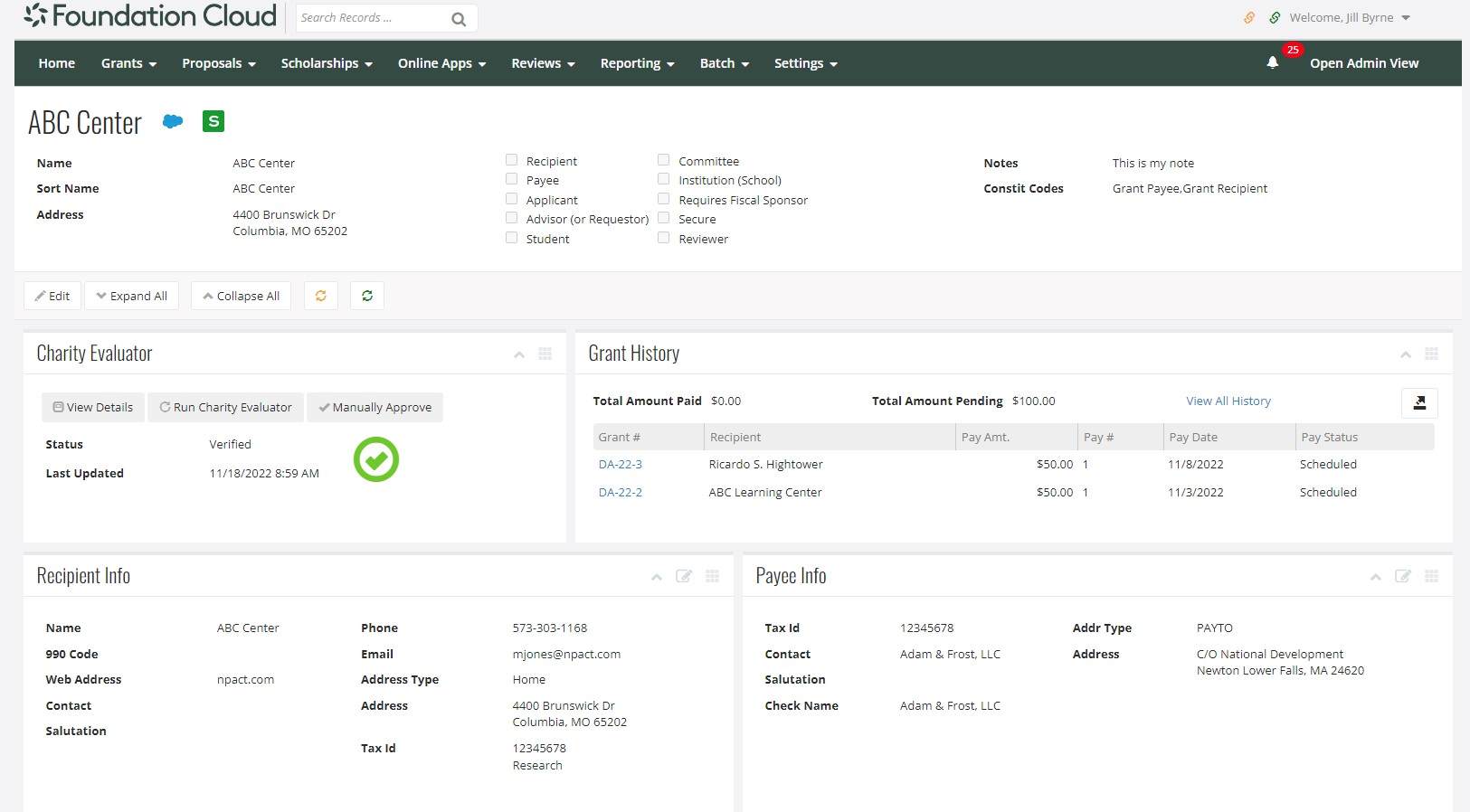Viewport: 1470px width, 812px height.
Task: Open the Reporting menu
Action: pos(637,63)
